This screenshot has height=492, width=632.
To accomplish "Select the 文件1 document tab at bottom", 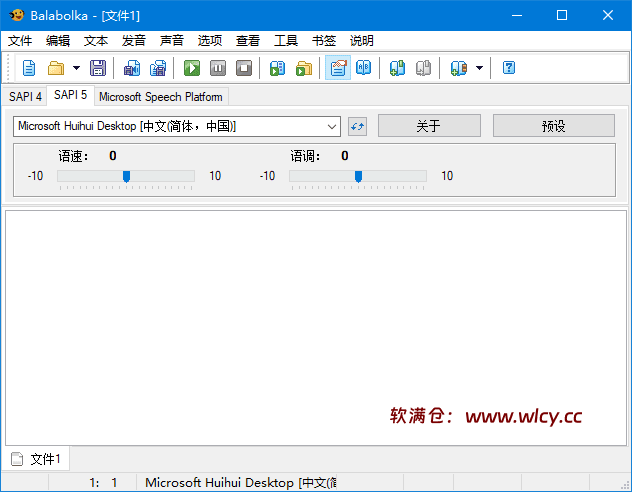I will click(x=36, y=459).
